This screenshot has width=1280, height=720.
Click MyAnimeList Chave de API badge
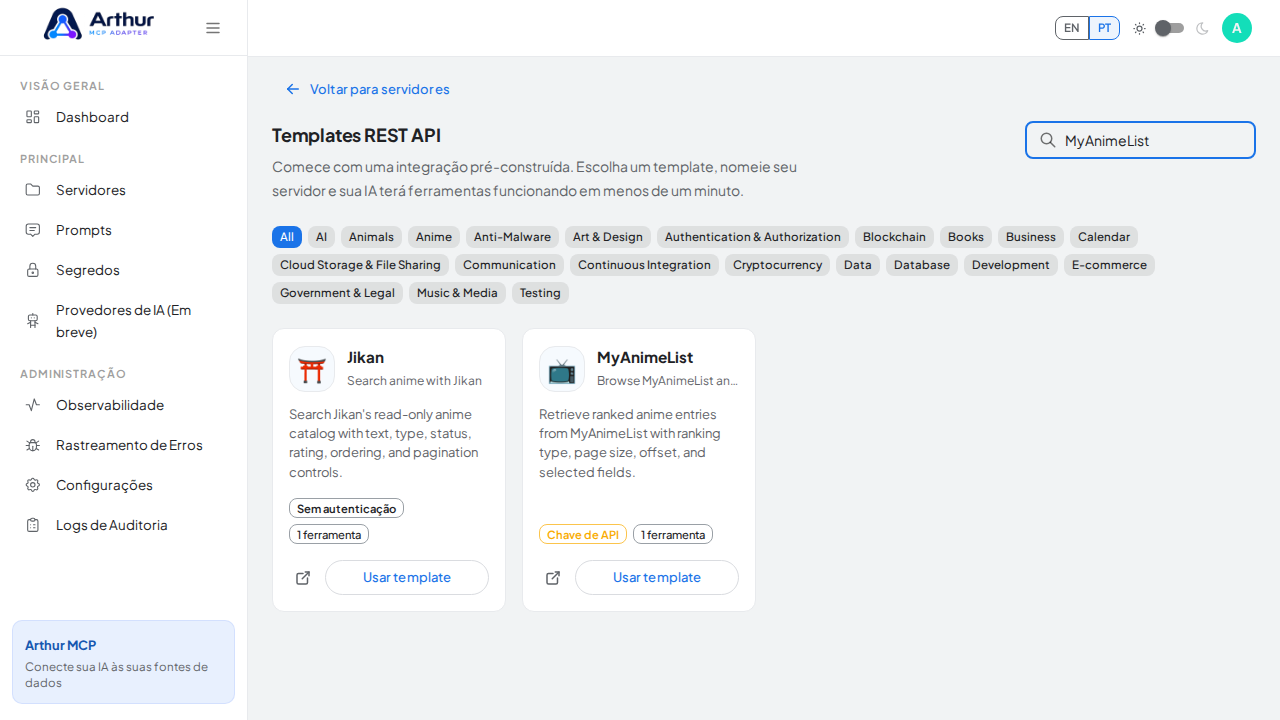(583, 534)
